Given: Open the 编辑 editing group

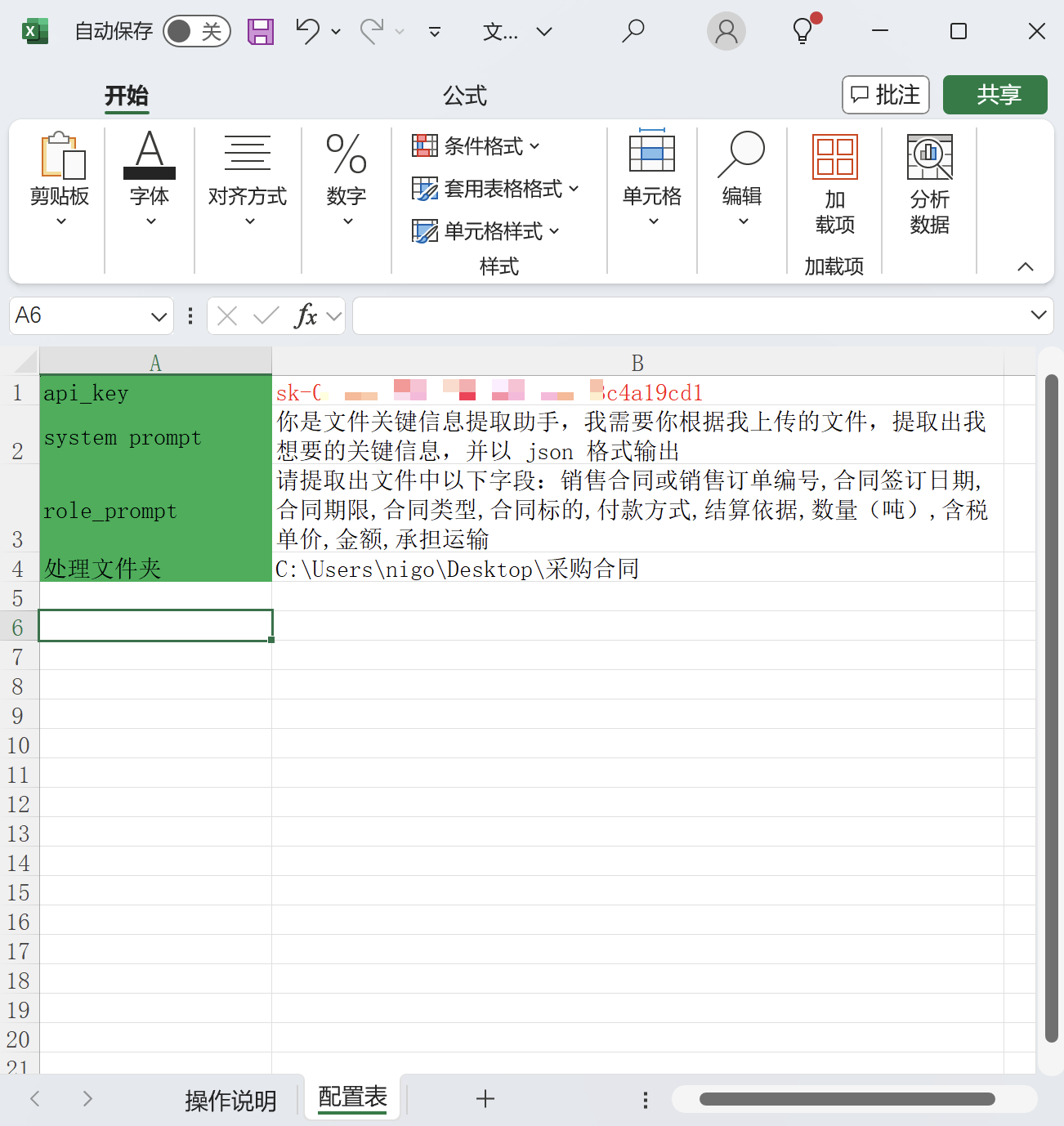Looking at the screenshot, I should pos(742,178).
